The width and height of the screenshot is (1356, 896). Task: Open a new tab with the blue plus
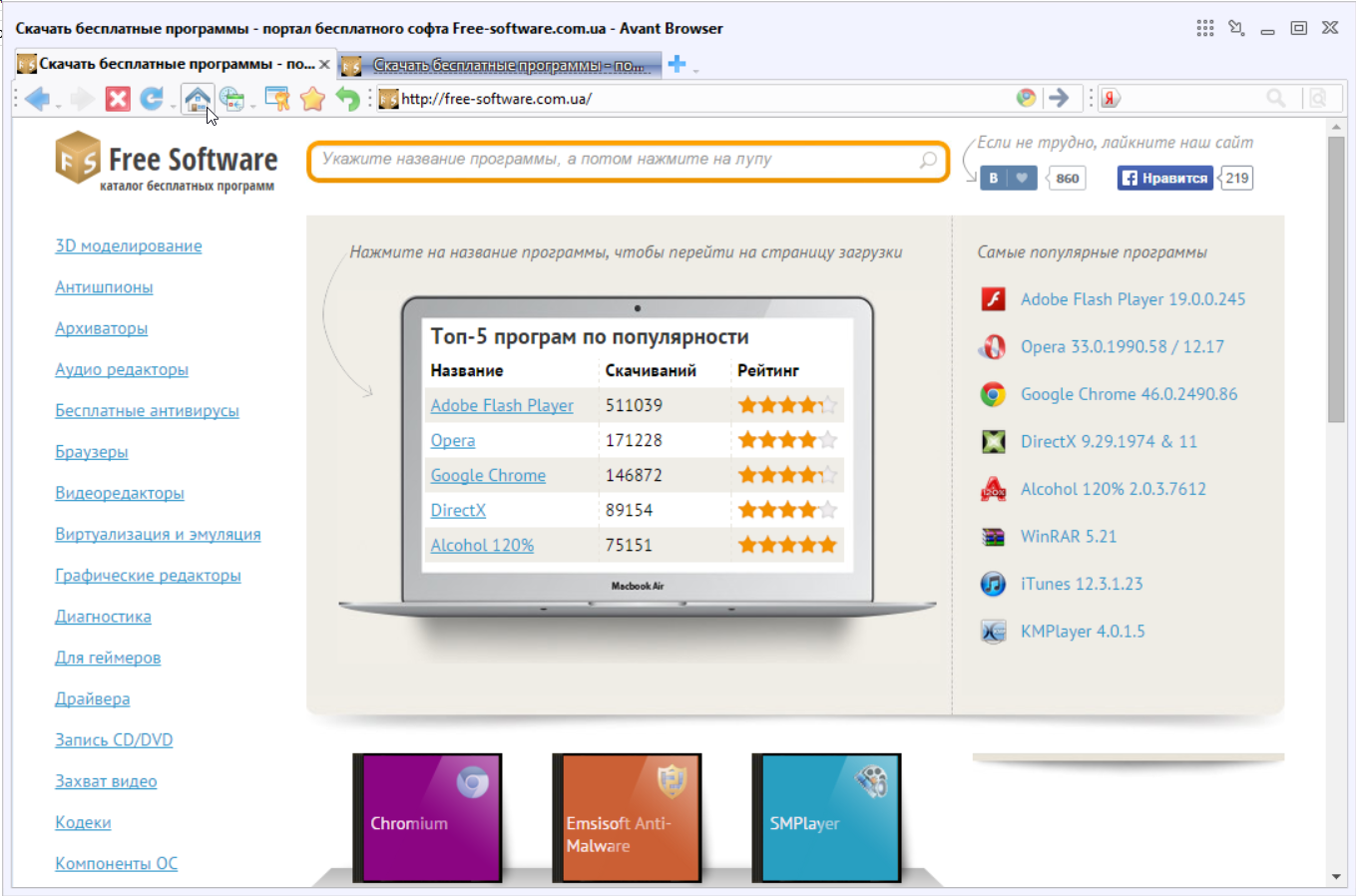[678, 64]
